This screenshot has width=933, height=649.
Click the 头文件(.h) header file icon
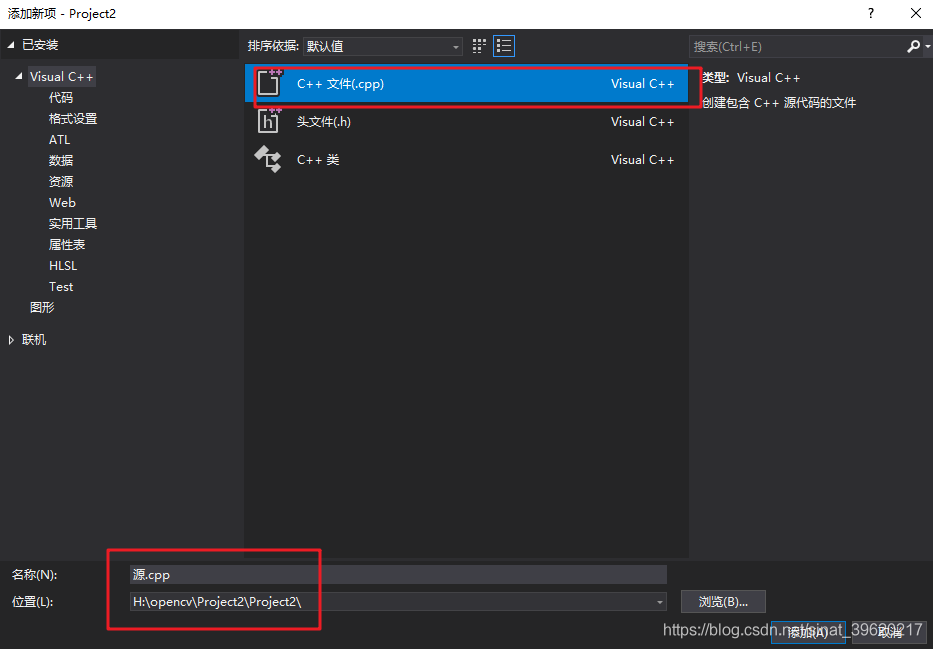click(x=268, y=121)
